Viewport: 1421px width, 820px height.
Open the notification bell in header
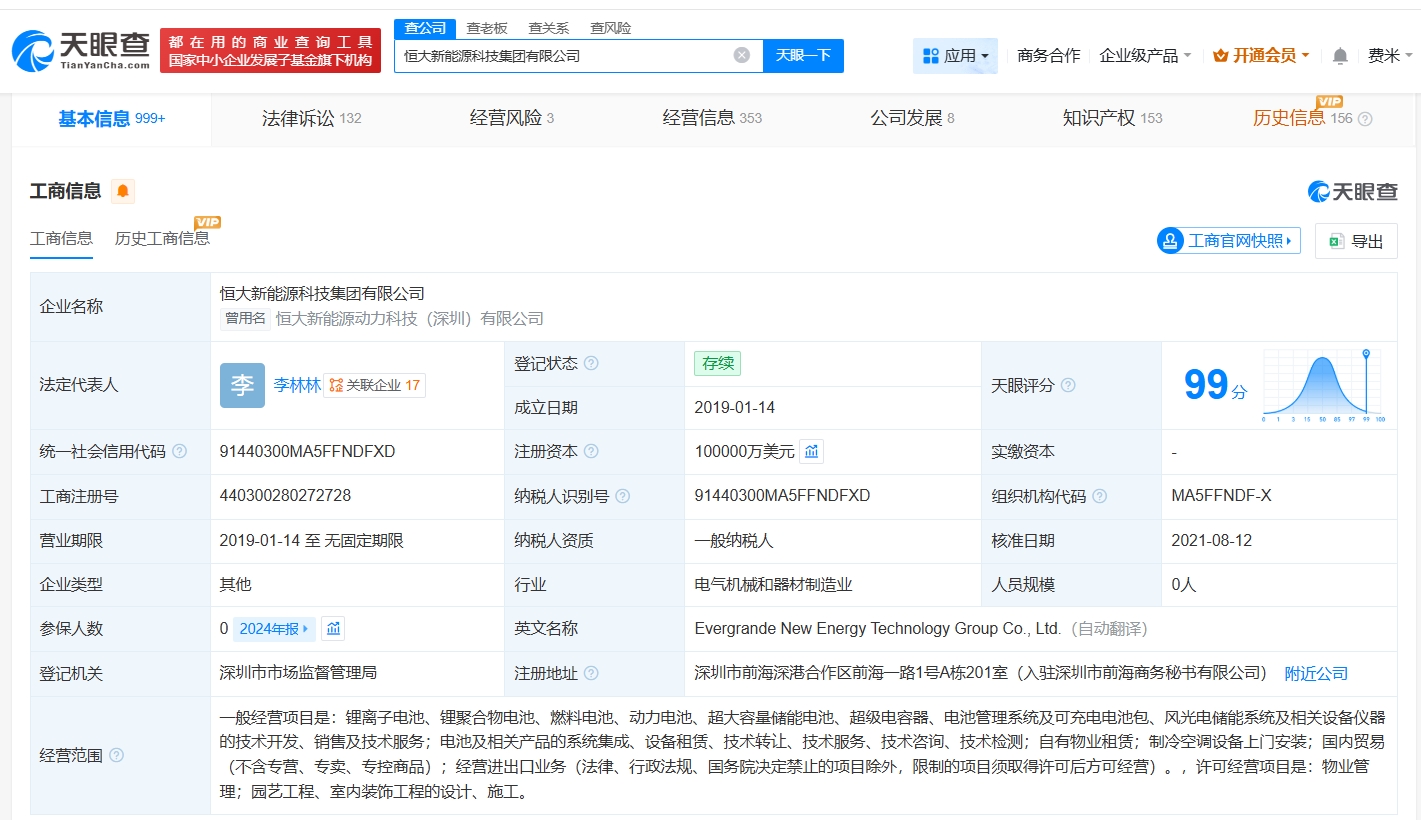click(x=1340, y=56)
